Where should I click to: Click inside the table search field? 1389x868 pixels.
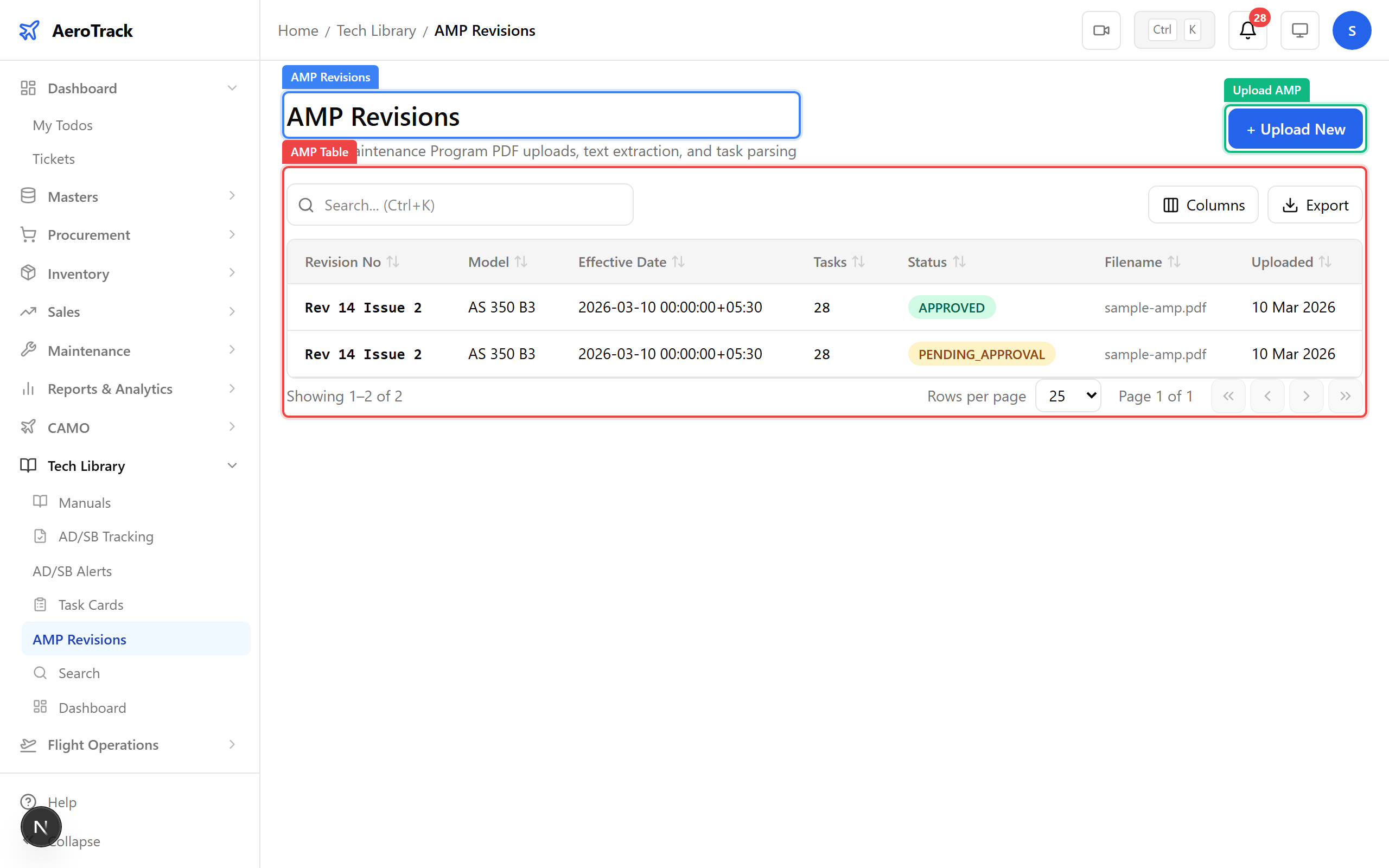pos(459,205)
